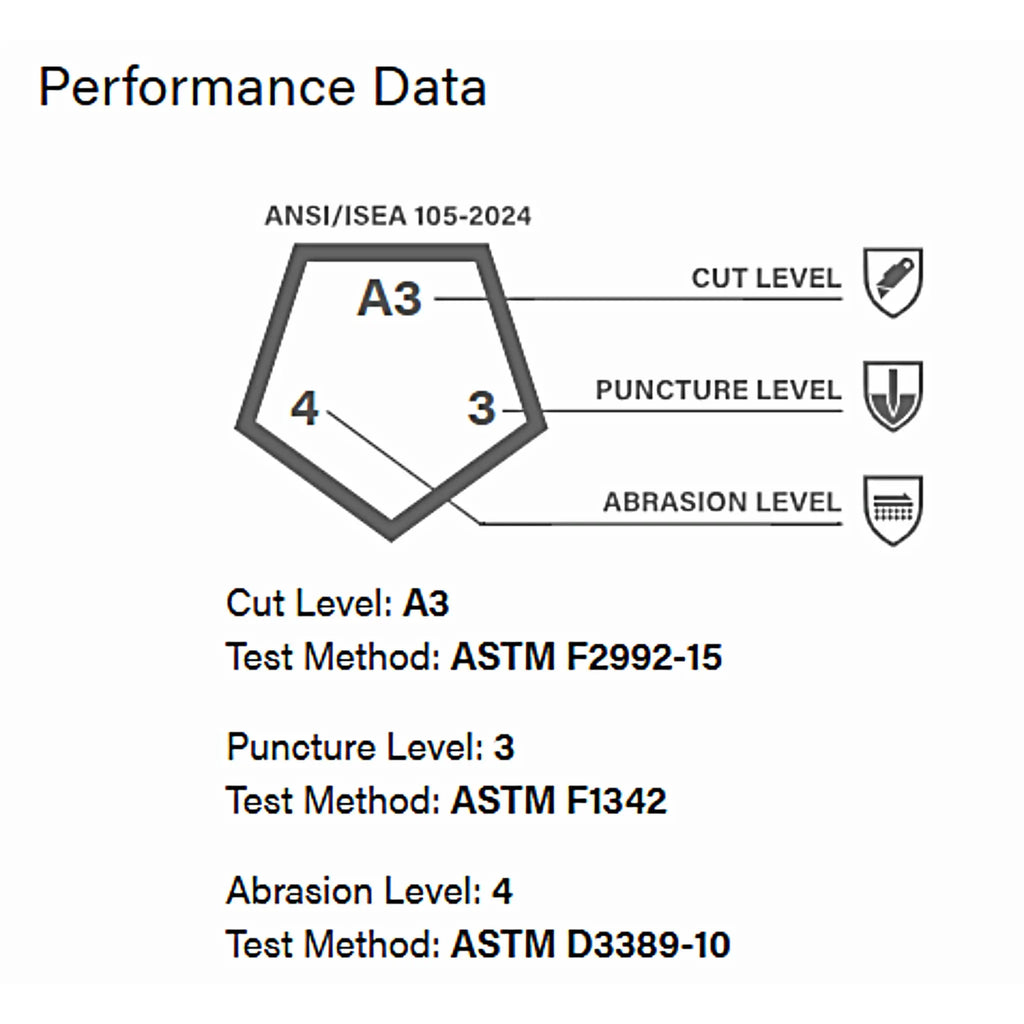Click the abrasion level shield icon
This screenshot has width=1024, height=1024.
tap(892, 508)
